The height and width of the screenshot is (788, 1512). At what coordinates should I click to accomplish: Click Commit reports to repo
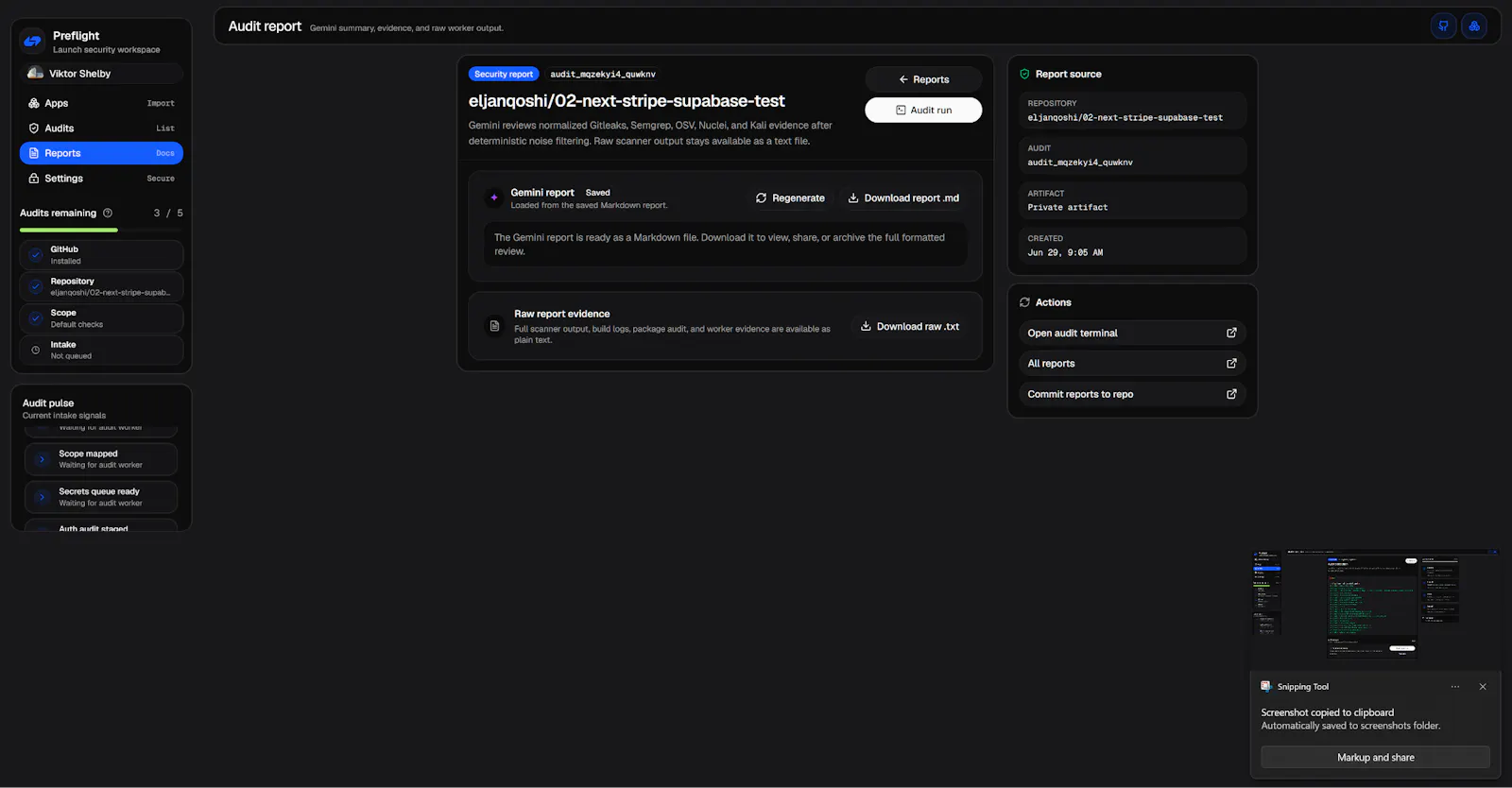tap(1132, 394)
